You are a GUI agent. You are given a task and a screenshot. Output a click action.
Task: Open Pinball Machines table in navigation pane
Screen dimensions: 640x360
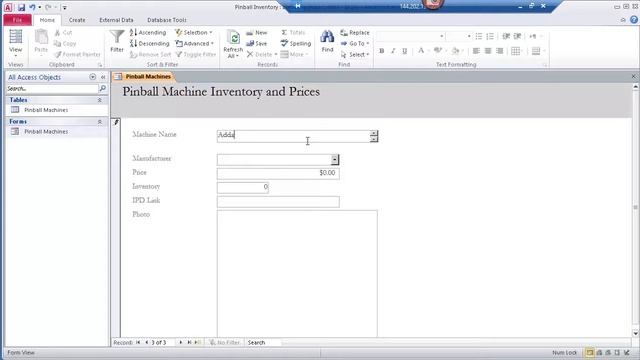(x=46, y=110)
